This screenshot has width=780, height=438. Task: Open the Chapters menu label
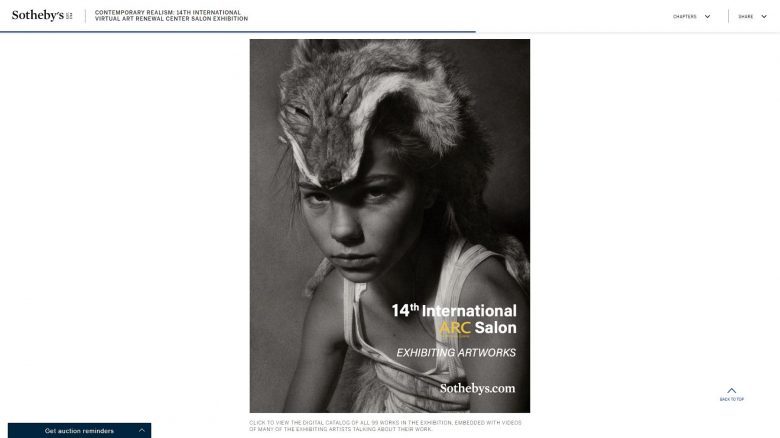click(x=684, y=16)
